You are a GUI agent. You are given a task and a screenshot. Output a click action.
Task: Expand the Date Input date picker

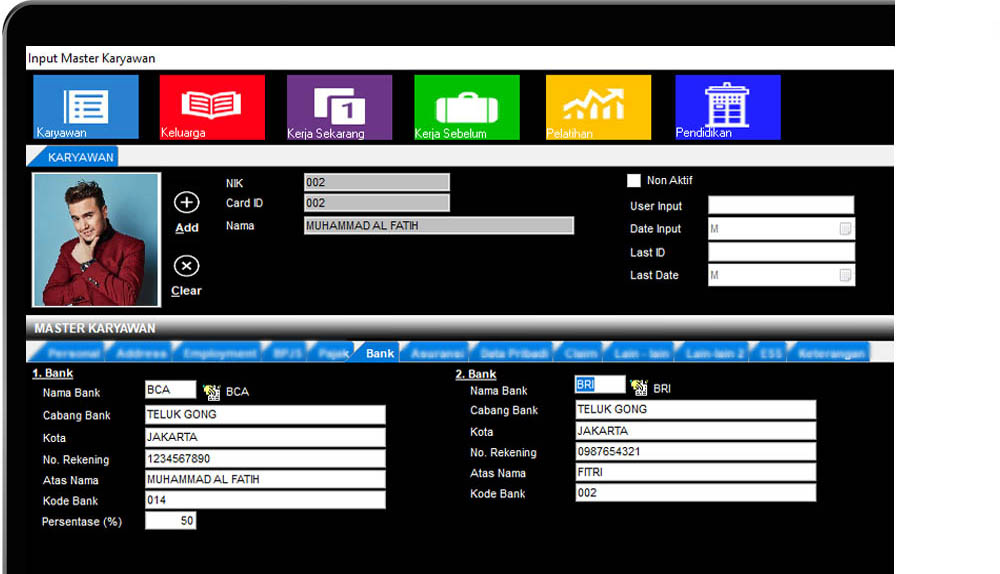pos(845,229)
